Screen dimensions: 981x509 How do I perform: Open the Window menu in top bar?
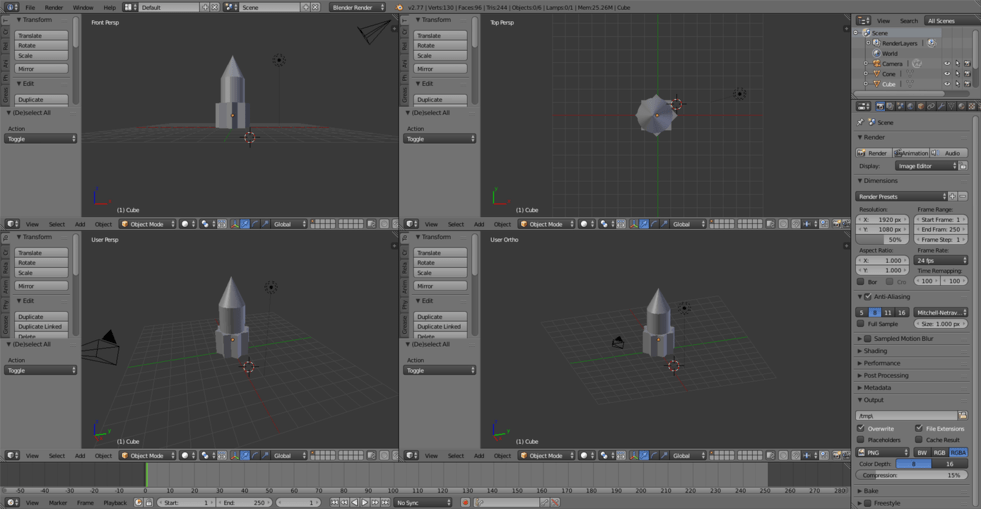click(x=83, y=7)
